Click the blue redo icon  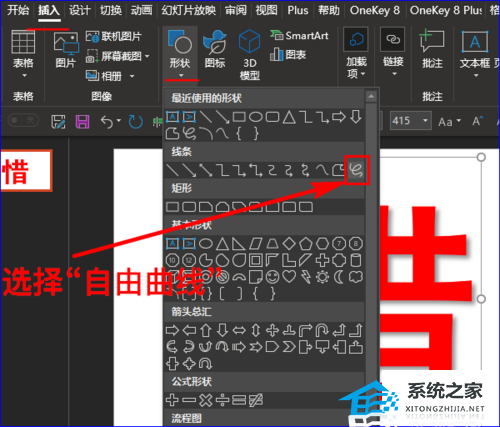point(136,122)
